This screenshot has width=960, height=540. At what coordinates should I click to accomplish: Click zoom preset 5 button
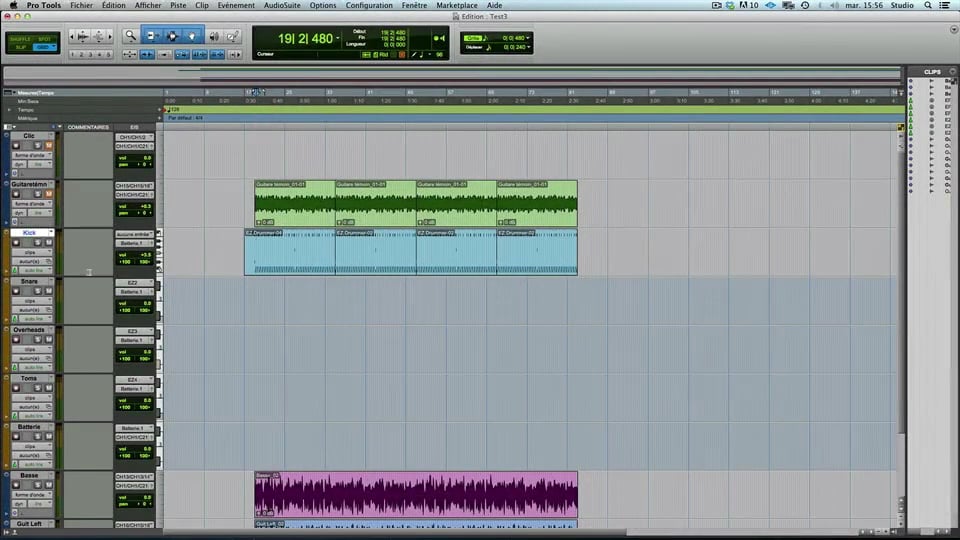click(109, 54)
